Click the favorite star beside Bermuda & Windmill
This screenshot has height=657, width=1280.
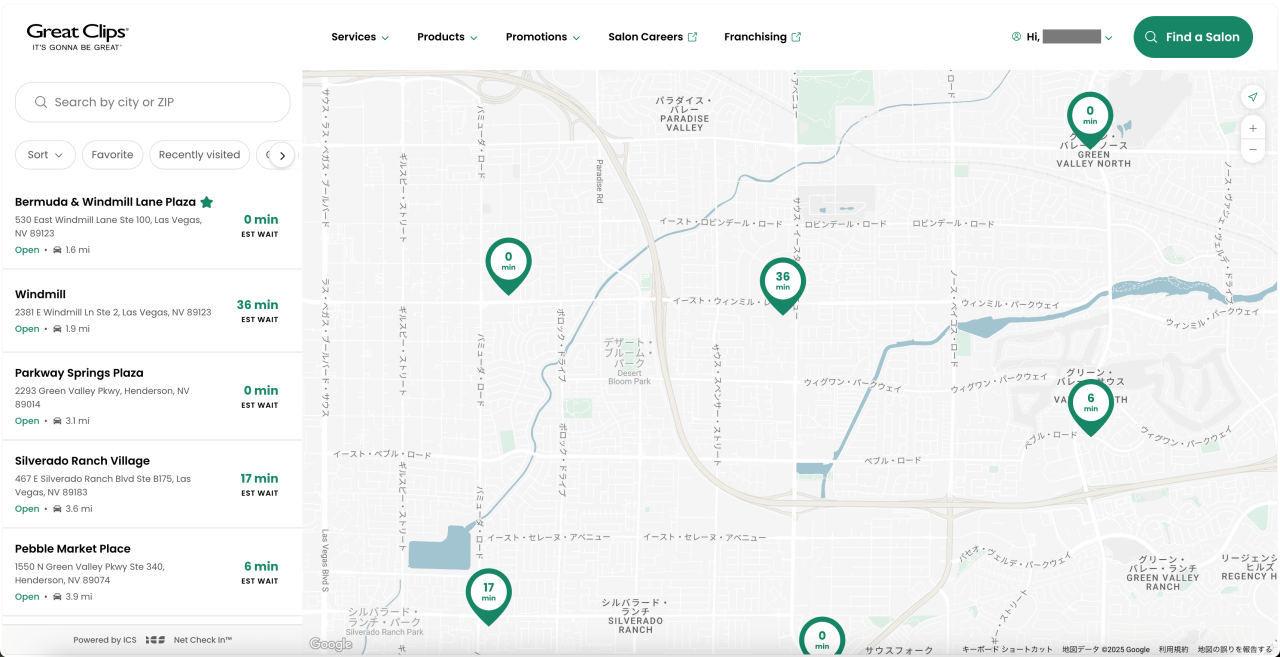pos(206,202)
